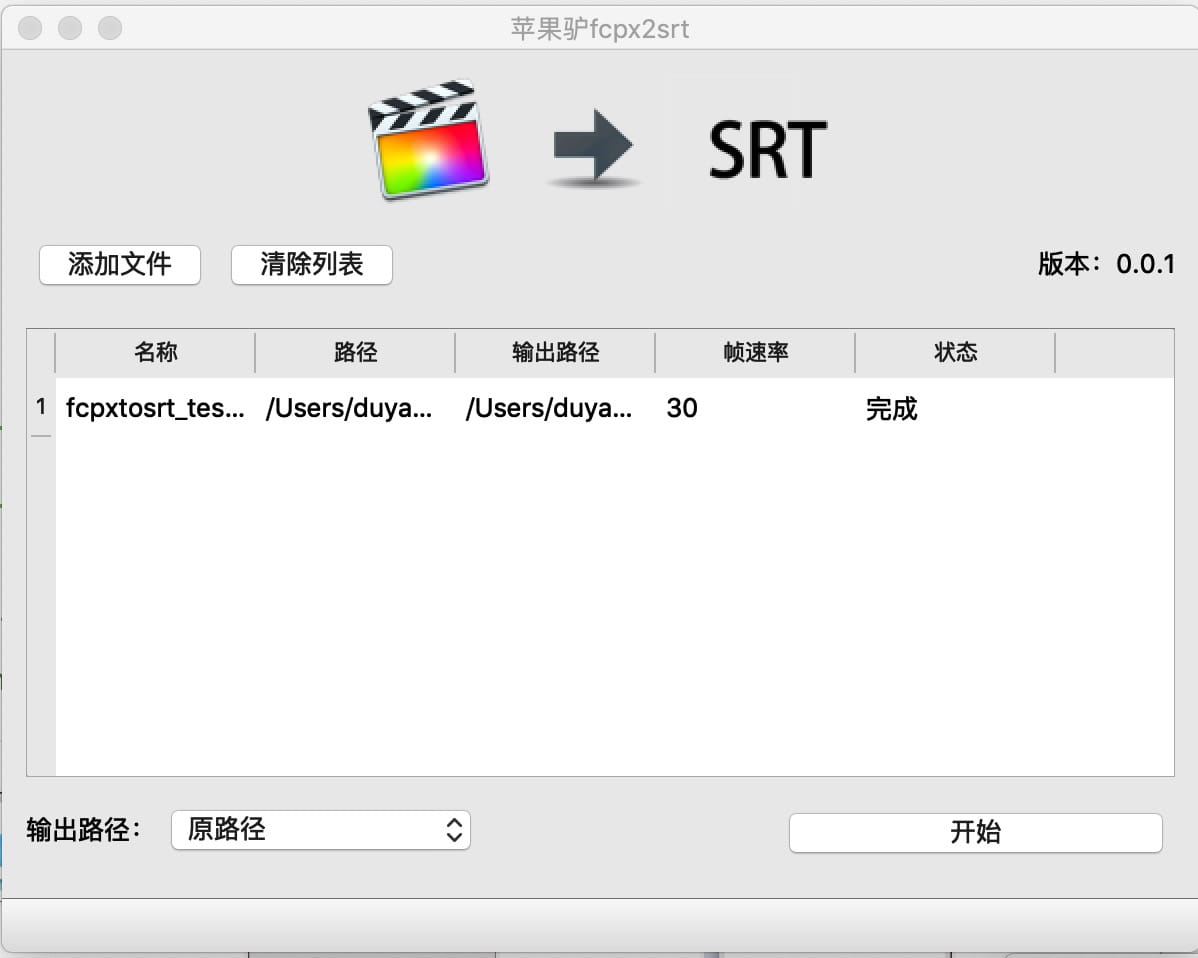Image resolution: width=1198 pixels, height=958 pixels.
Task: Click the /Users/duya... cell under 输出路径
Action: click(x=555, y=408)
